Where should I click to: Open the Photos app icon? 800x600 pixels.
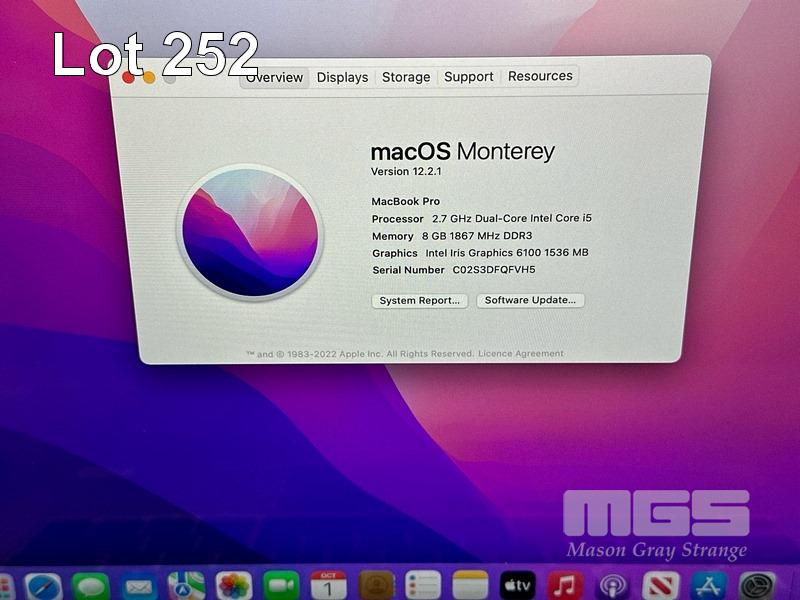pyautogui.click(x=234, y=586)
